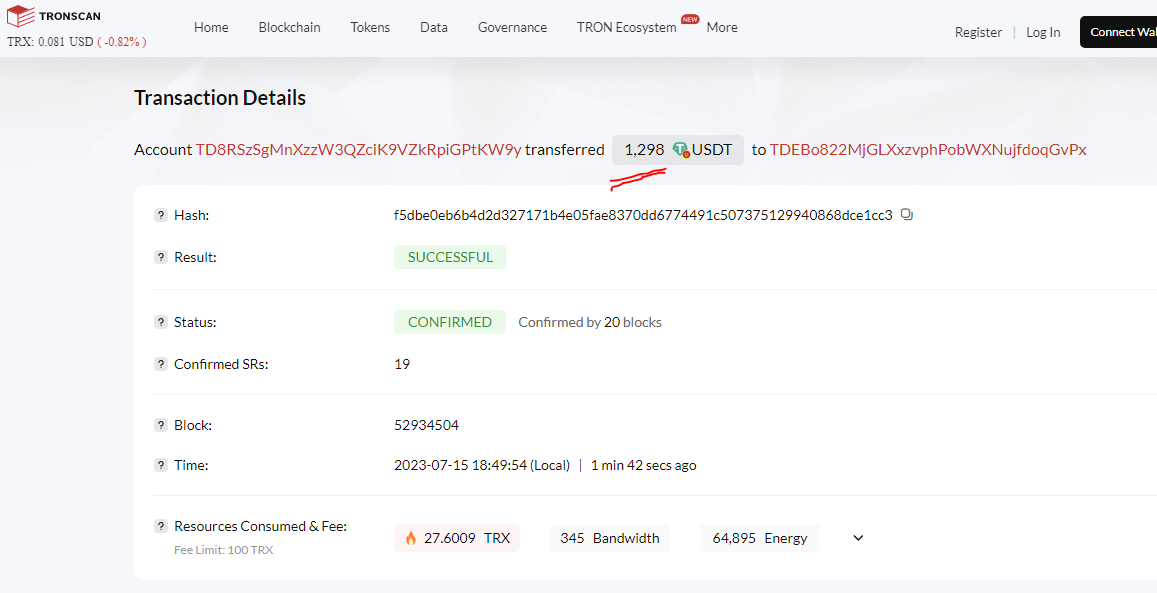Open the Tokens menu
1157x593 pixels.
[370, 27]
